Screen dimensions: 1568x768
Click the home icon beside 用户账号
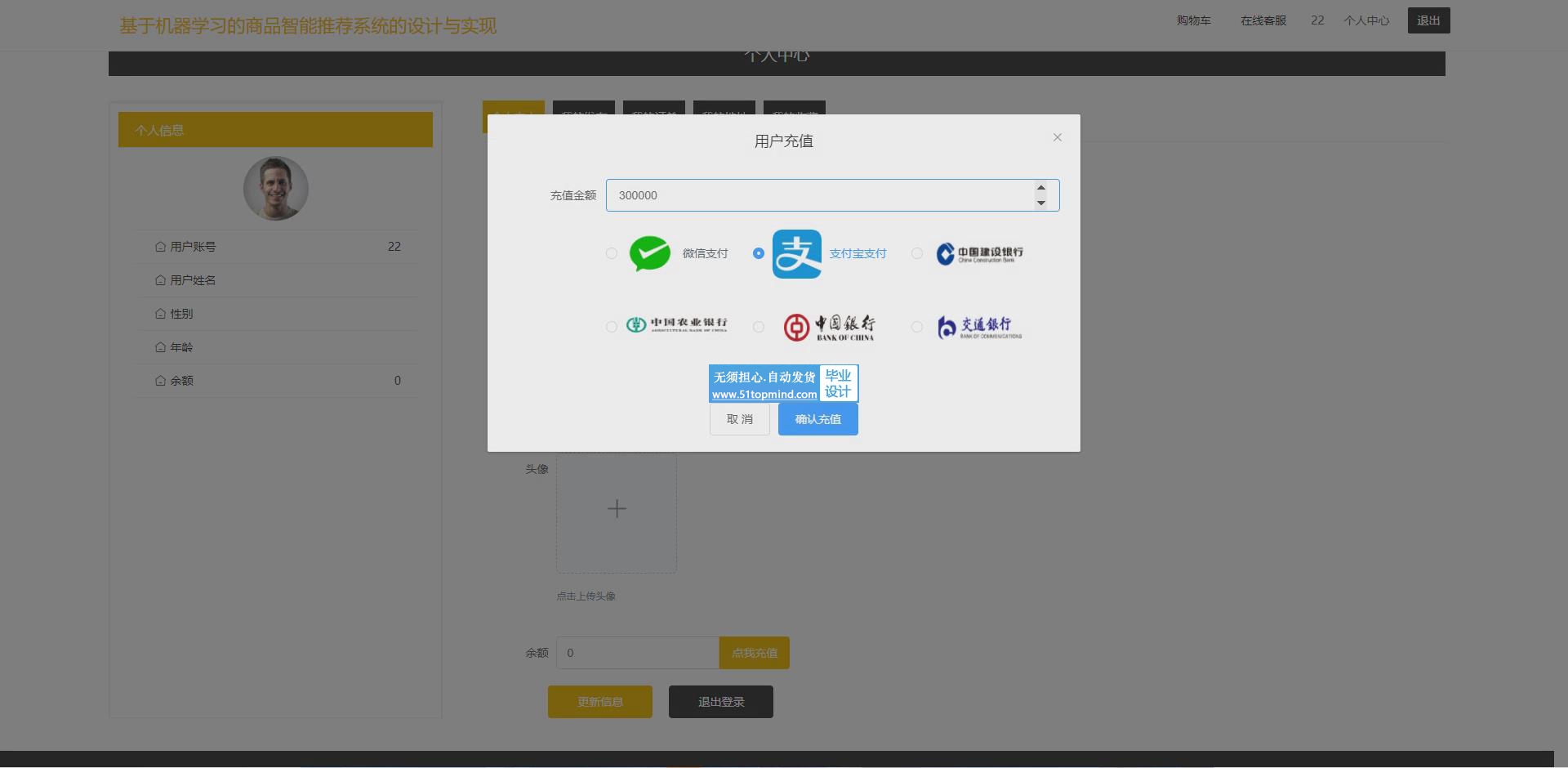tap(160, 247)
